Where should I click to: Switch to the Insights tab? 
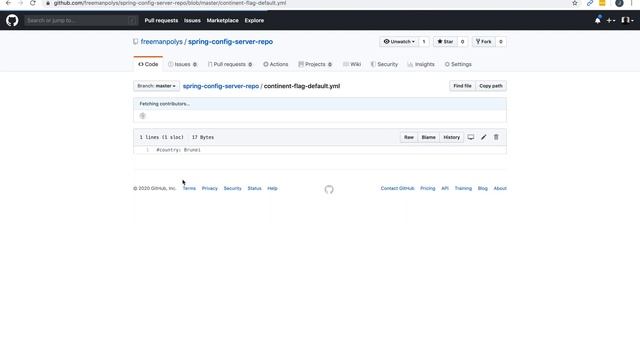pyautogui.click(x=421, y=64)
